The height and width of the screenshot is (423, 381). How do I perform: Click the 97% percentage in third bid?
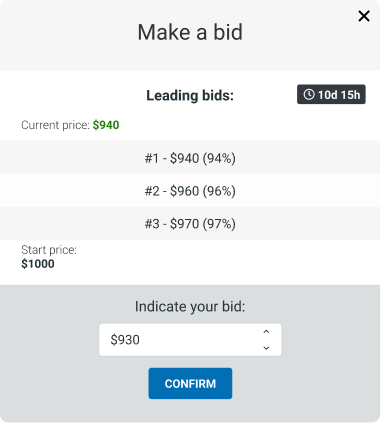pos(219,224)
